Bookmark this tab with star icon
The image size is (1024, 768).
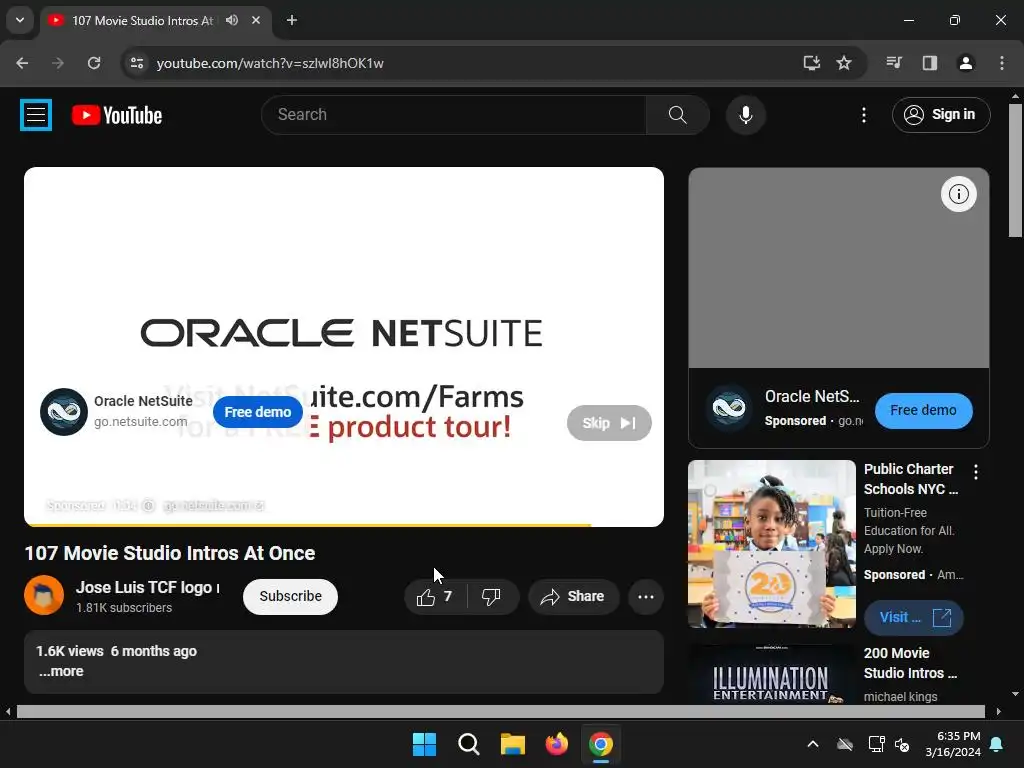coord(844,63)
